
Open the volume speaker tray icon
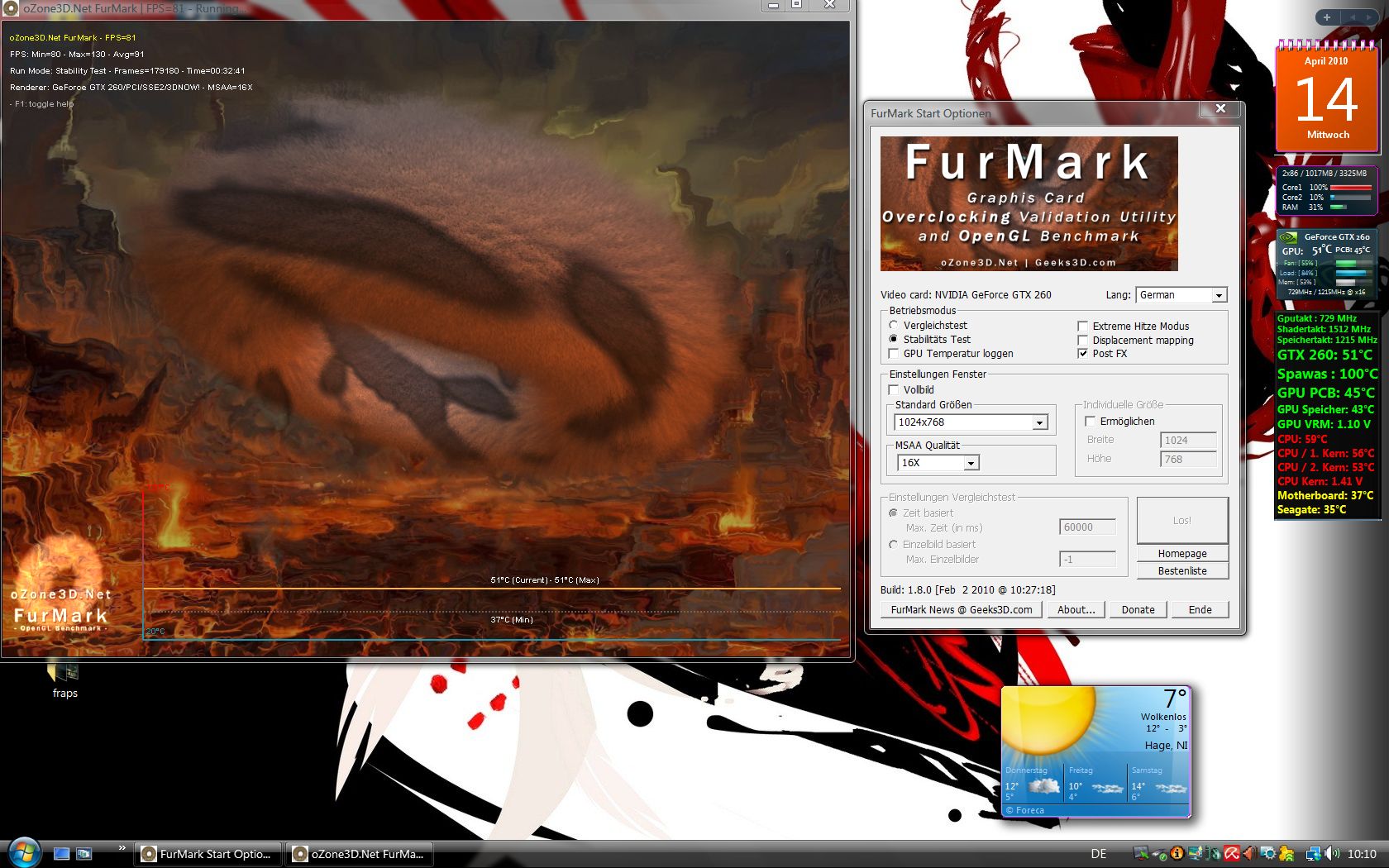tap(1331, 853)
